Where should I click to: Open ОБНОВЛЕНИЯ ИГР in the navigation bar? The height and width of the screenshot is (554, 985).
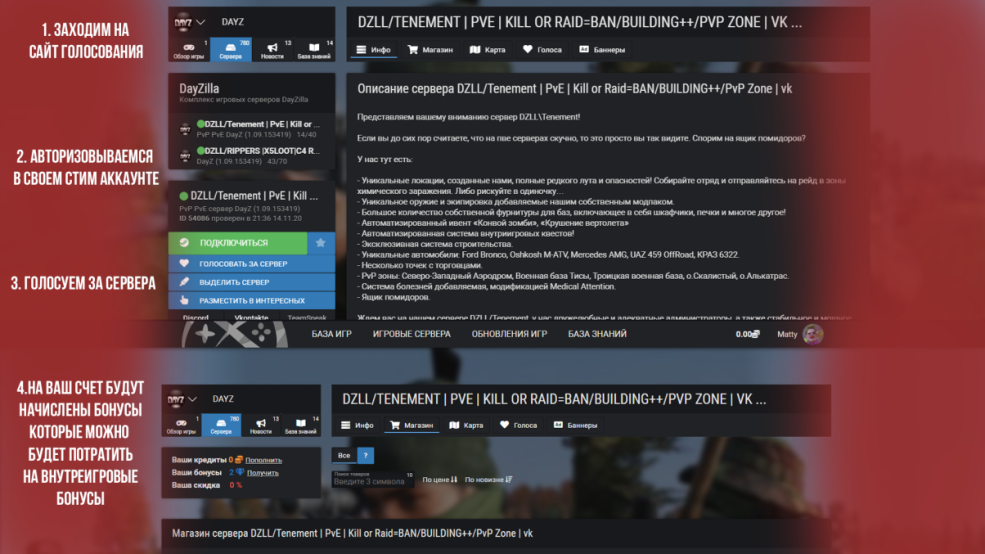pos(509,334)
